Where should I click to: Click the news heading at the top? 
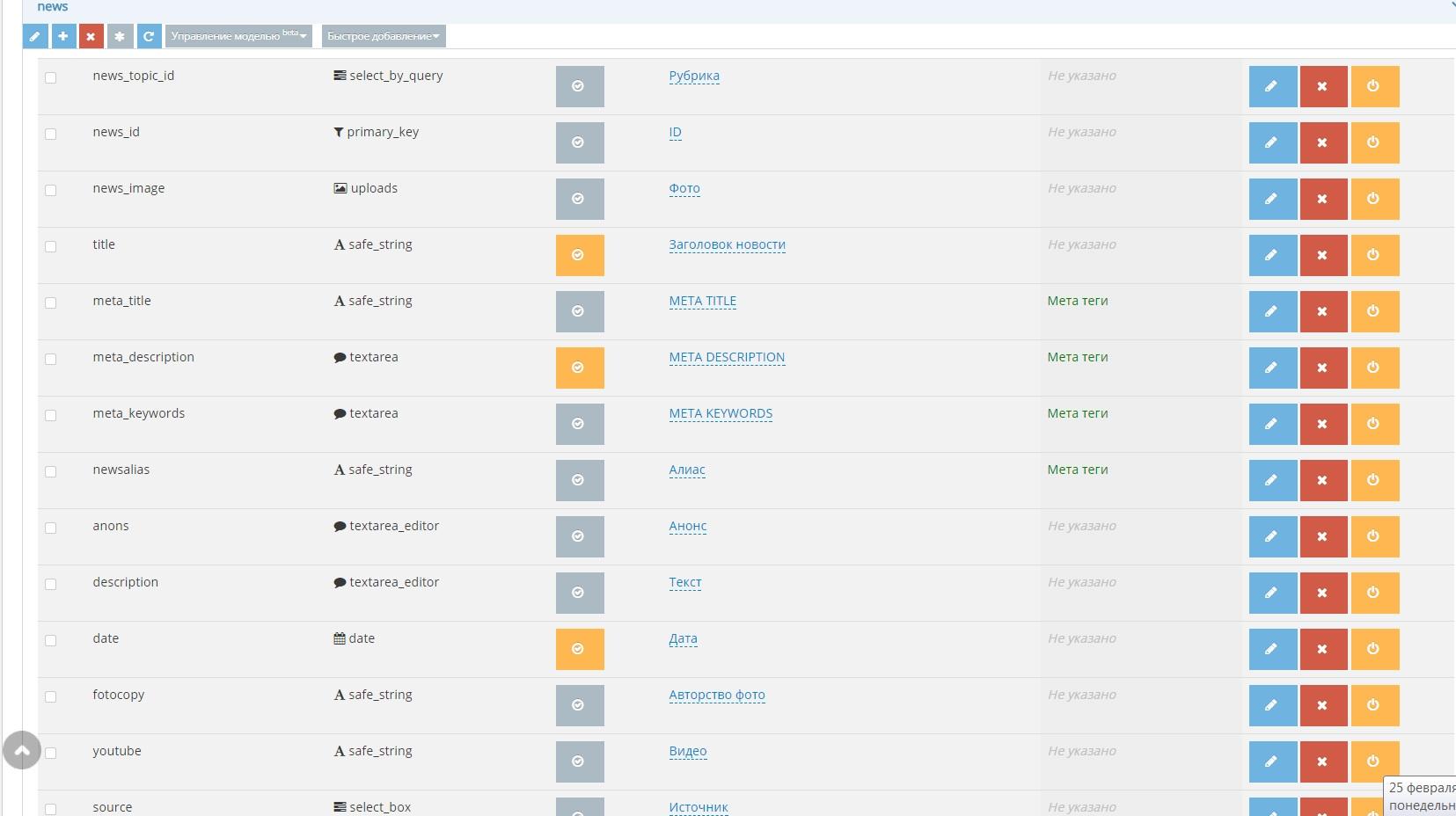pos(53,6)
